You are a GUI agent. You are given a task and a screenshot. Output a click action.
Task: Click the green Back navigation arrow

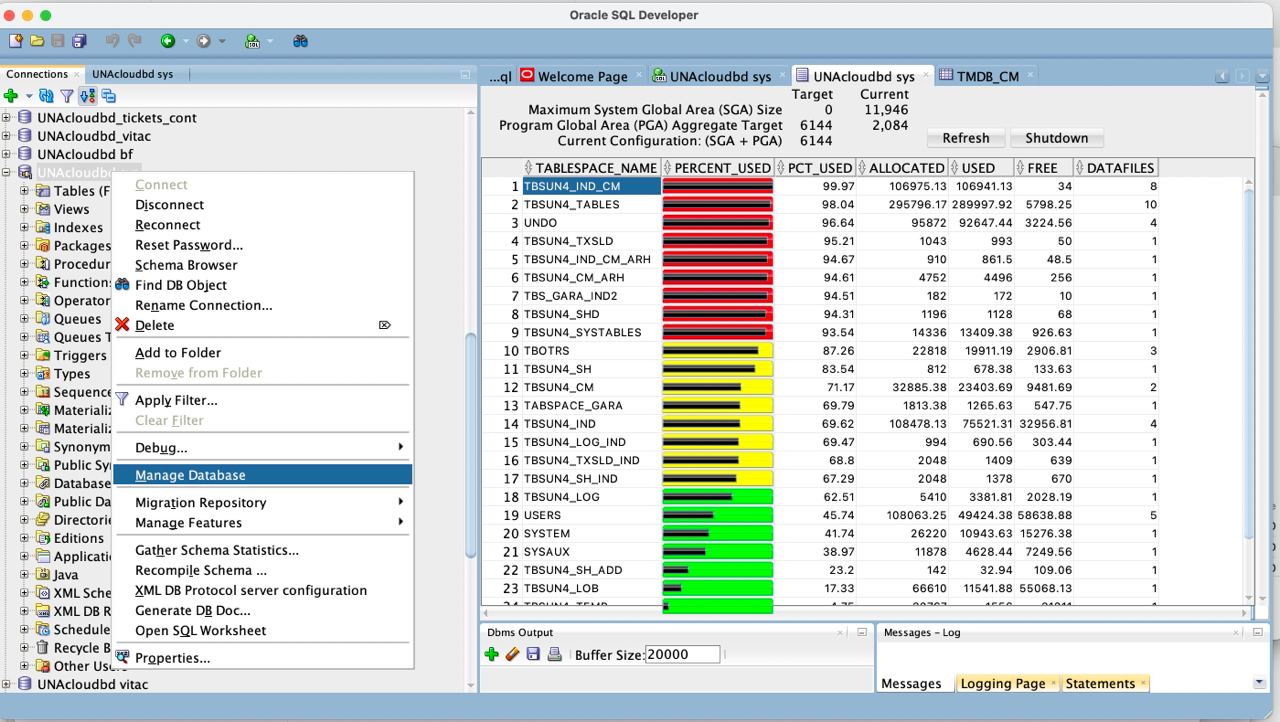(167, 41)
